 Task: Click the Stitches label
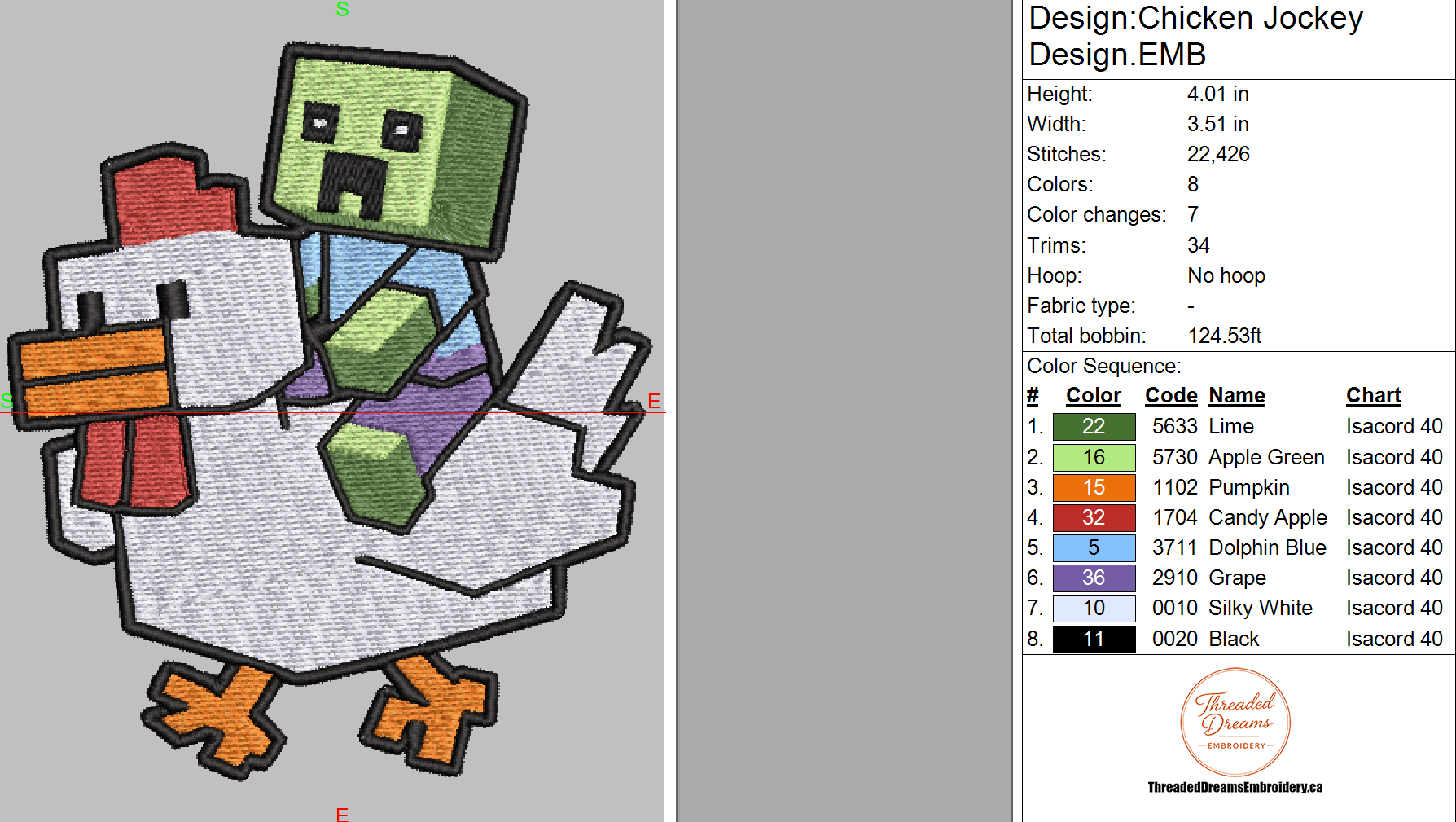click(1066, 154)
